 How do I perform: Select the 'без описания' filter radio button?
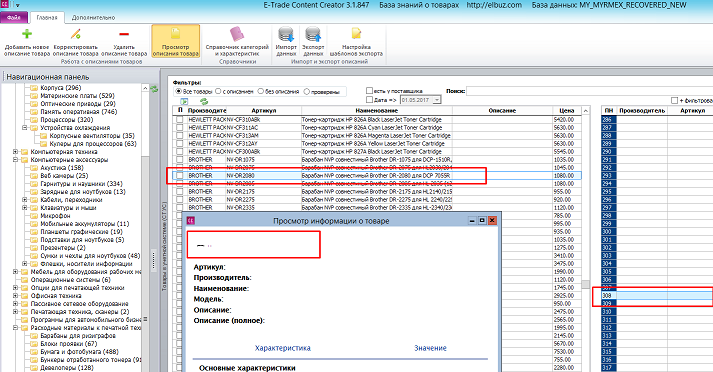pos(261,91)
